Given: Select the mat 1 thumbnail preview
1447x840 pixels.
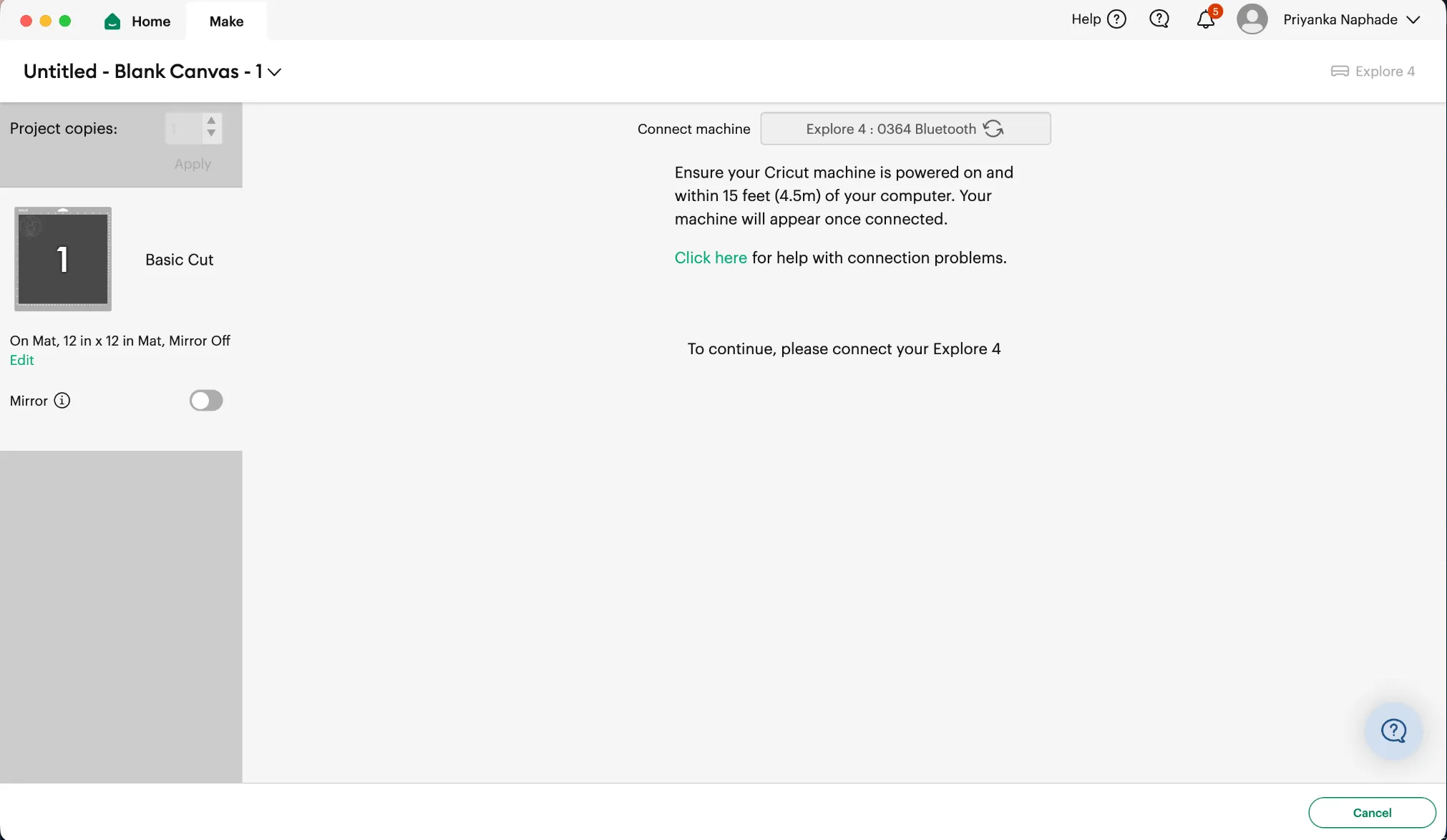Looking at the screenshot, I should pos(63,259).
